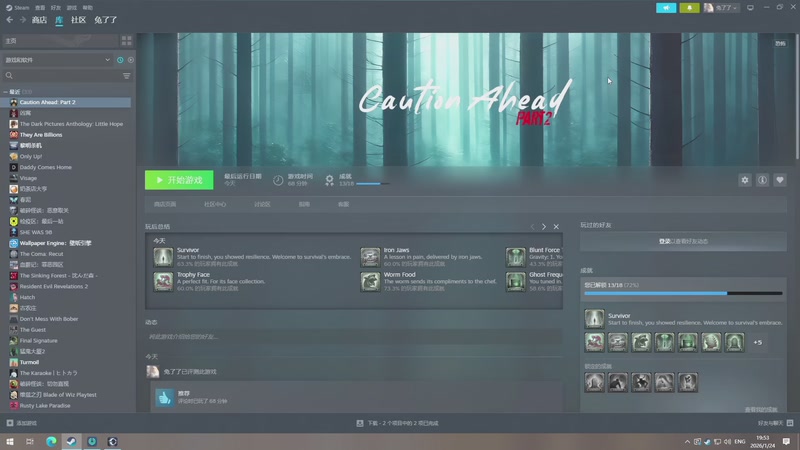Go to the 商店 store tab

[x=39, y=20]
